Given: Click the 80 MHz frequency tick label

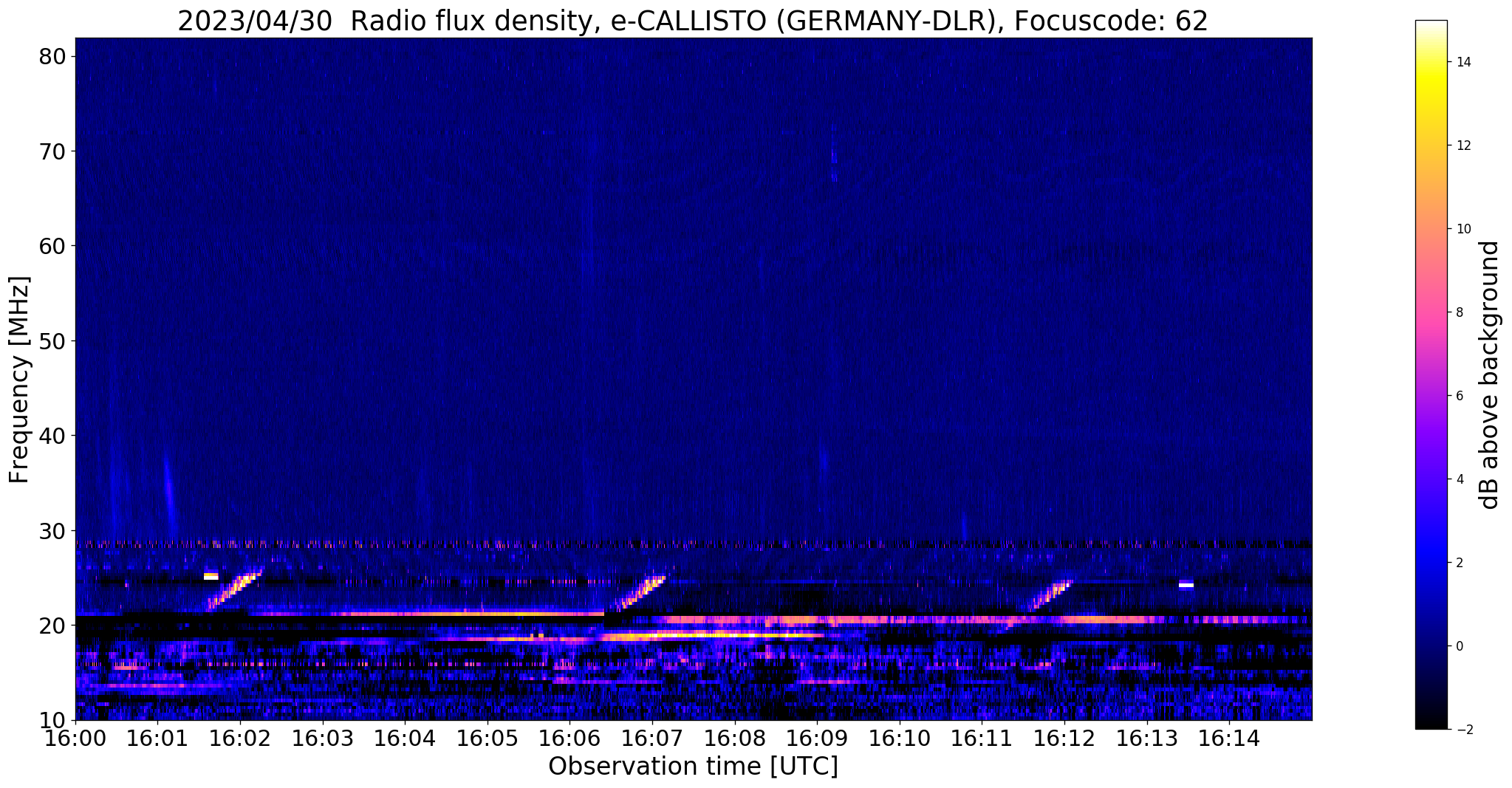Looking at the screenshot, I should click(x=52, y=57).
